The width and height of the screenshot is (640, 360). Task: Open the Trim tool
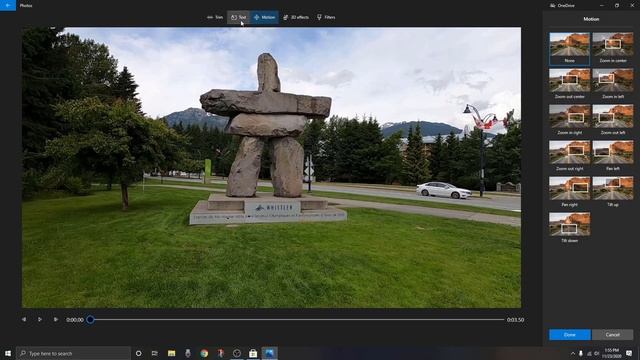(215, 17)
